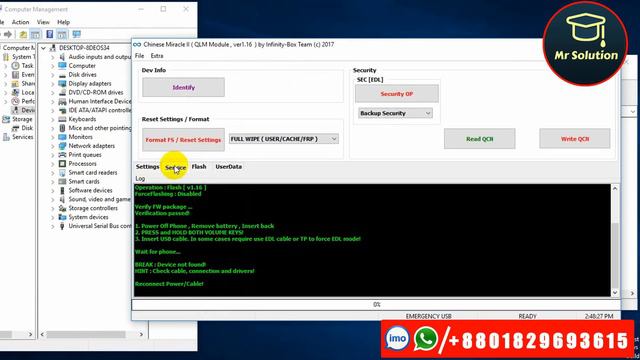
Task: Click show/hide console tree toolbar icon
Action: tap(36, 34)
